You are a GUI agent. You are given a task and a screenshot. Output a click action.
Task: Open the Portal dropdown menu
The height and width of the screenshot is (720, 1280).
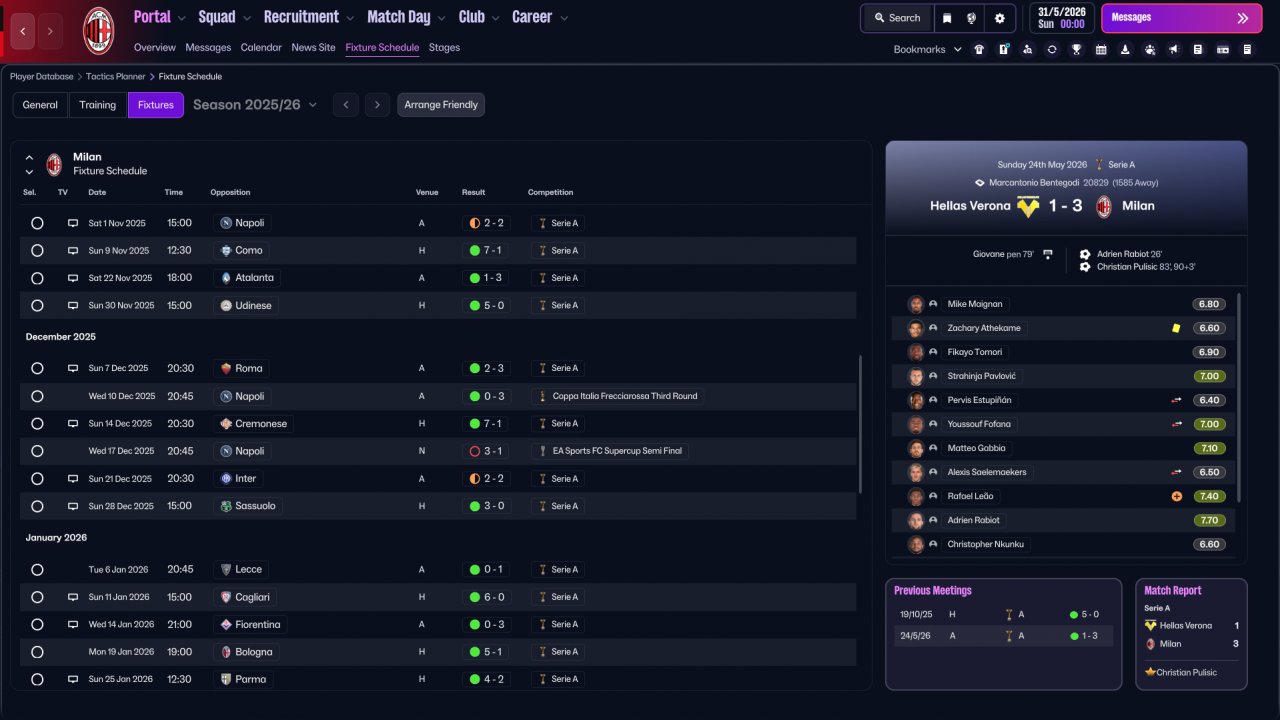tap(159, 17)
